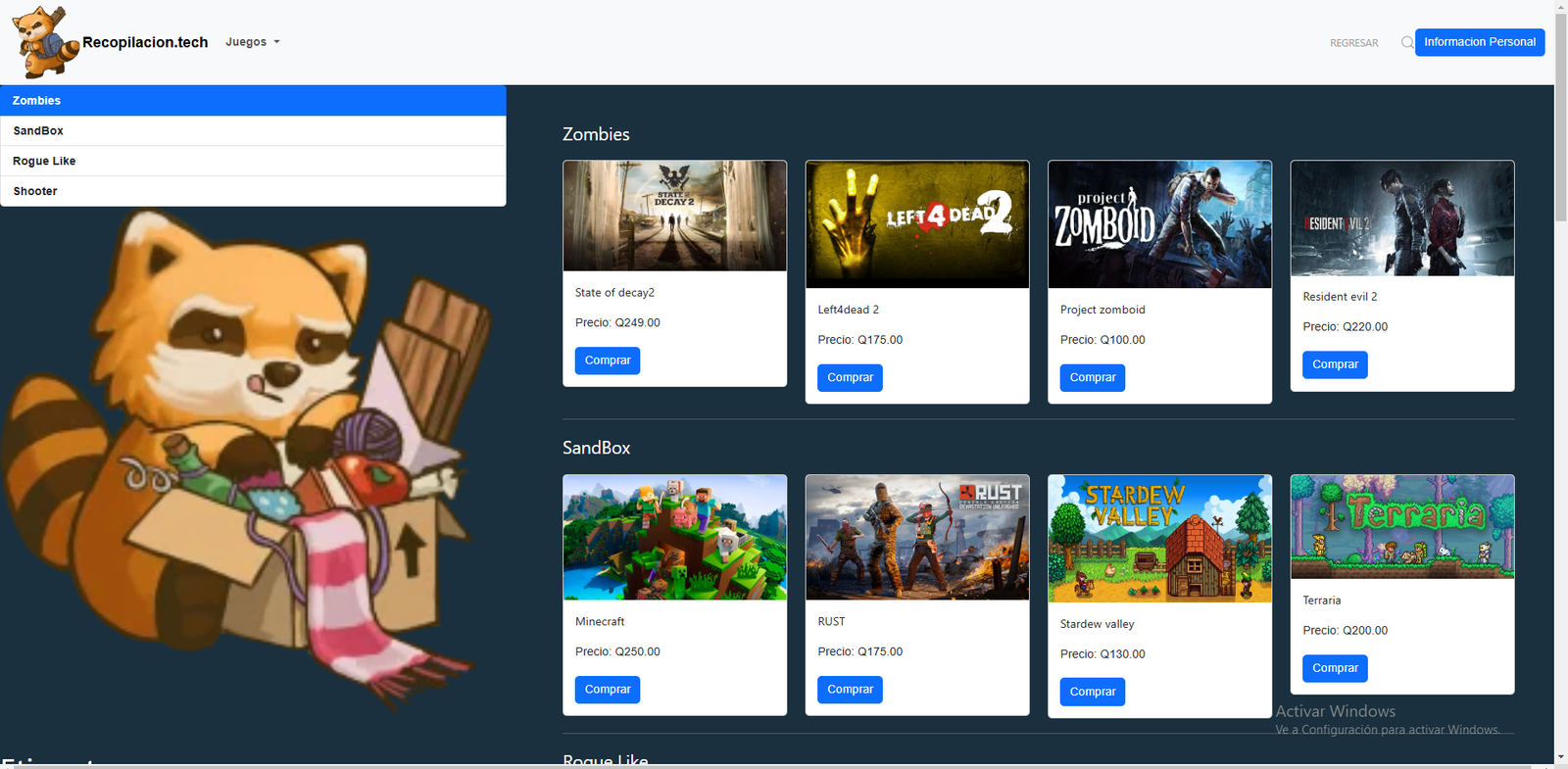Screen dimensions: 1568x769
Task: Click the Project Zomboid cover image
Action: (1160, 224)
